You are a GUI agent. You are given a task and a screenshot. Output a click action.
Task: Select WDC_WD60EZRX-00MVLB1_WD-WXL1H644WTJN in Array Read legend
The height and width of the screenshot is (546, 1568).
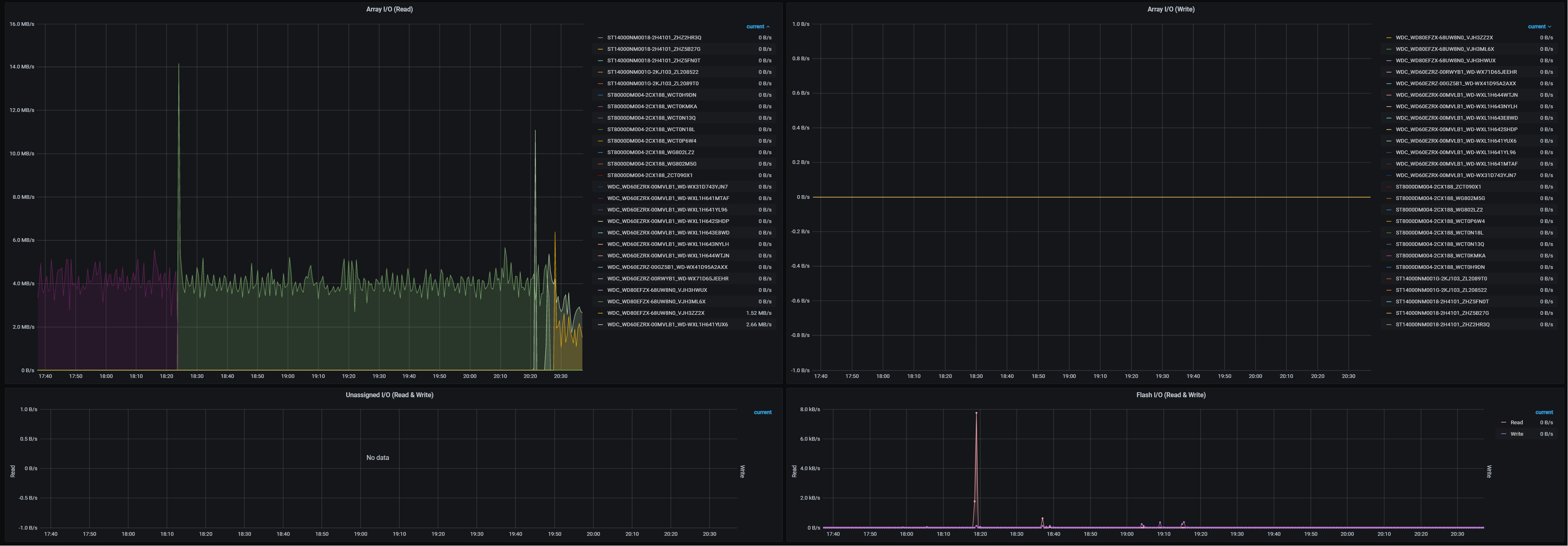(668, 256)
